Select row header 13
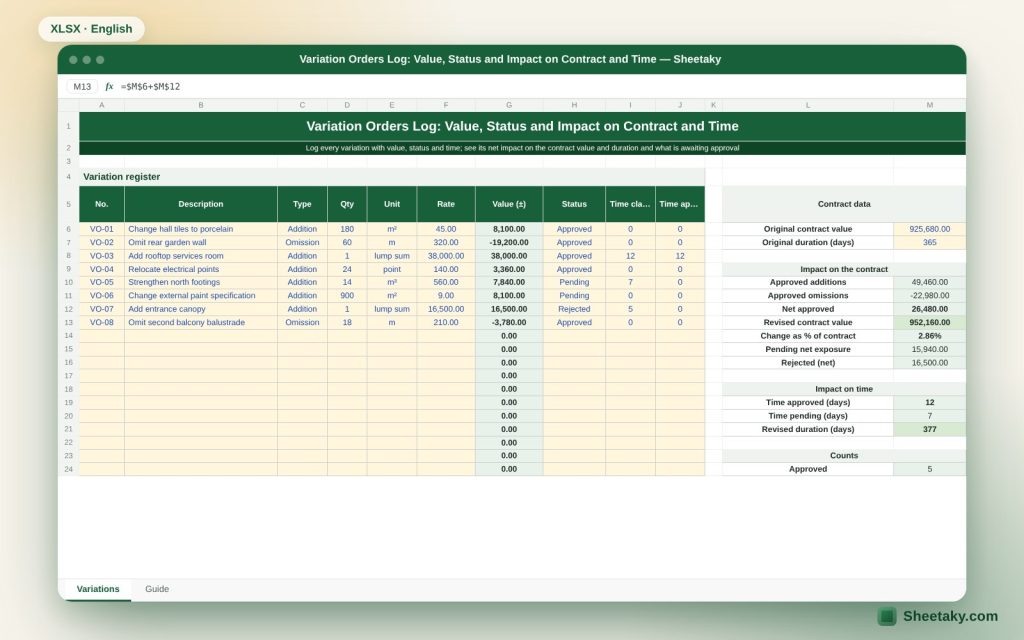This screenshot has width=1024, height=640. [x=69, y=323]
